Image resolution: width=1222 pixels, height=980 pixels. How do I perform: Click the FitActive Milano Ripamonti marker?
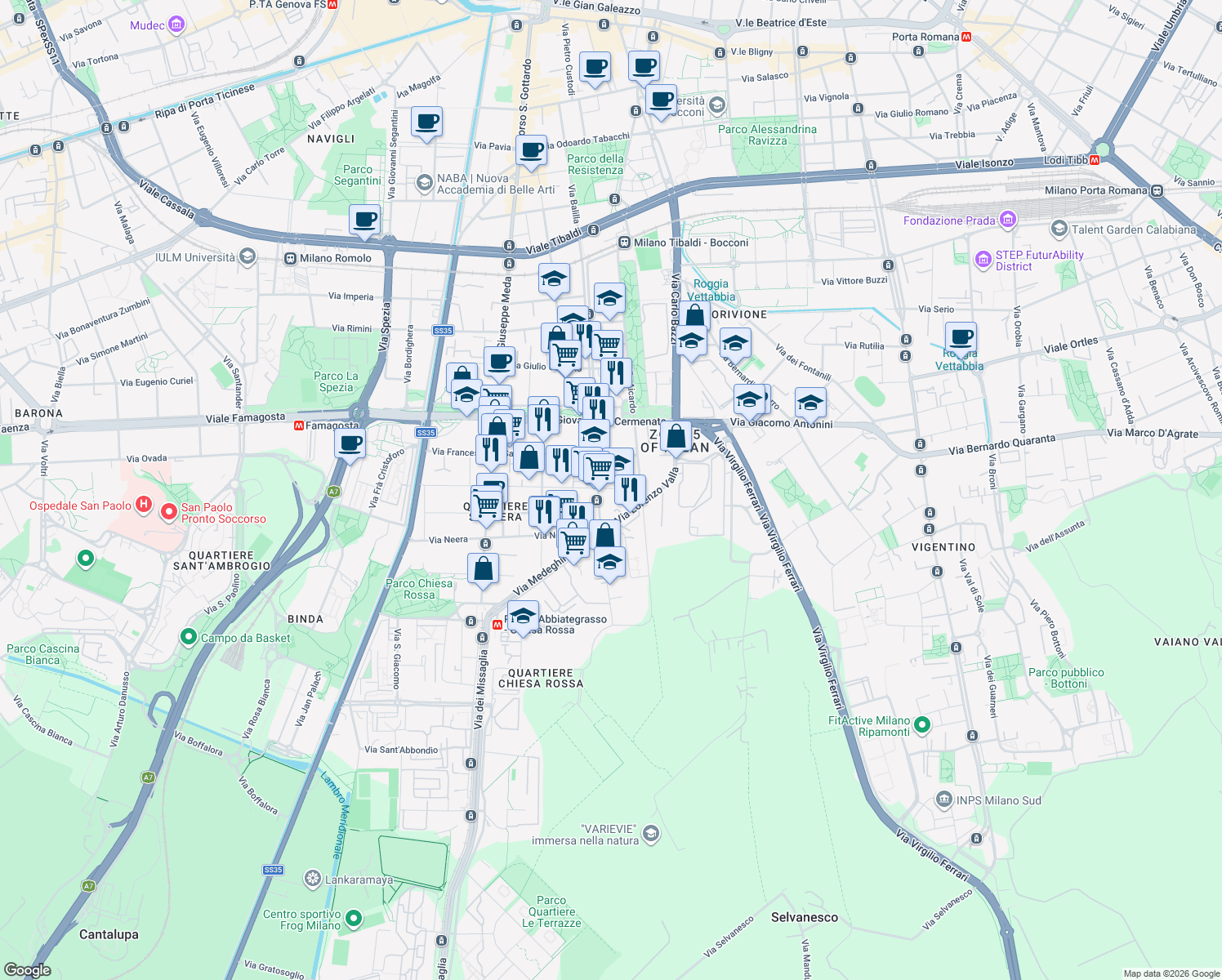pyautogui.click(x=922, y=724)
